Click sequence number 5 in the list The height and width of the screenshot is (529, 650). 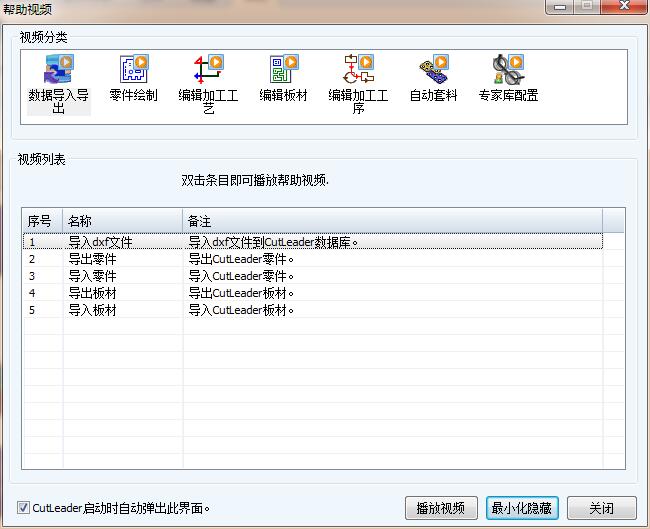tap(32, 310)
